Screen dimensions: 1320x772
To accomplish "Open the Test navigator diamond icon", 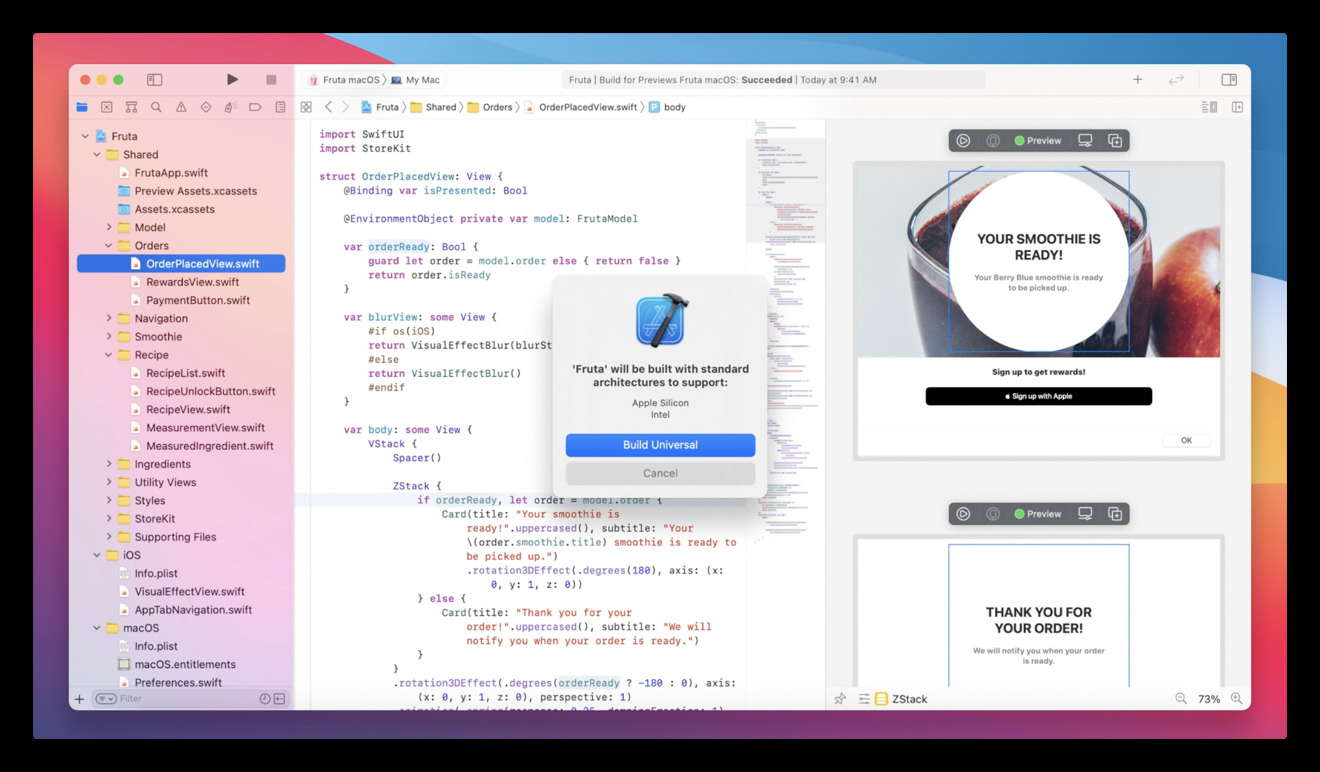I will click(206, 107).
